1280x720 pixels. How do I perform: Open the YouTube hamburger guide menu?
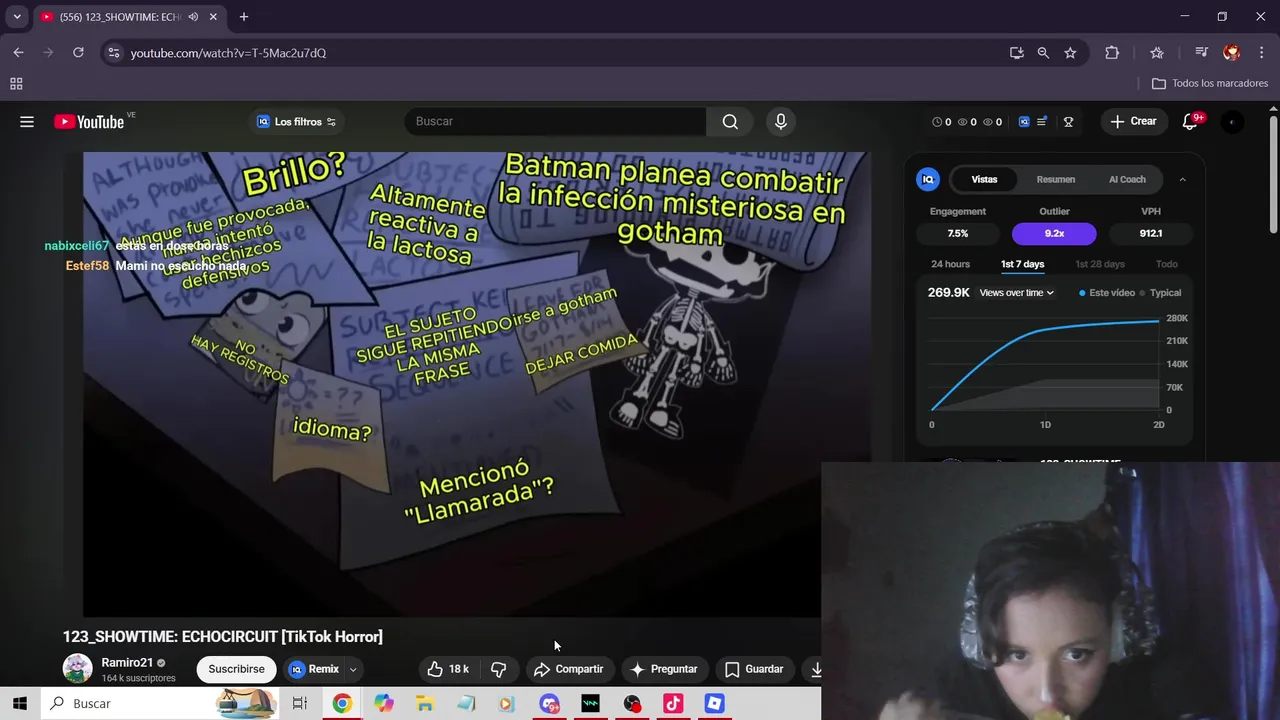27,122
